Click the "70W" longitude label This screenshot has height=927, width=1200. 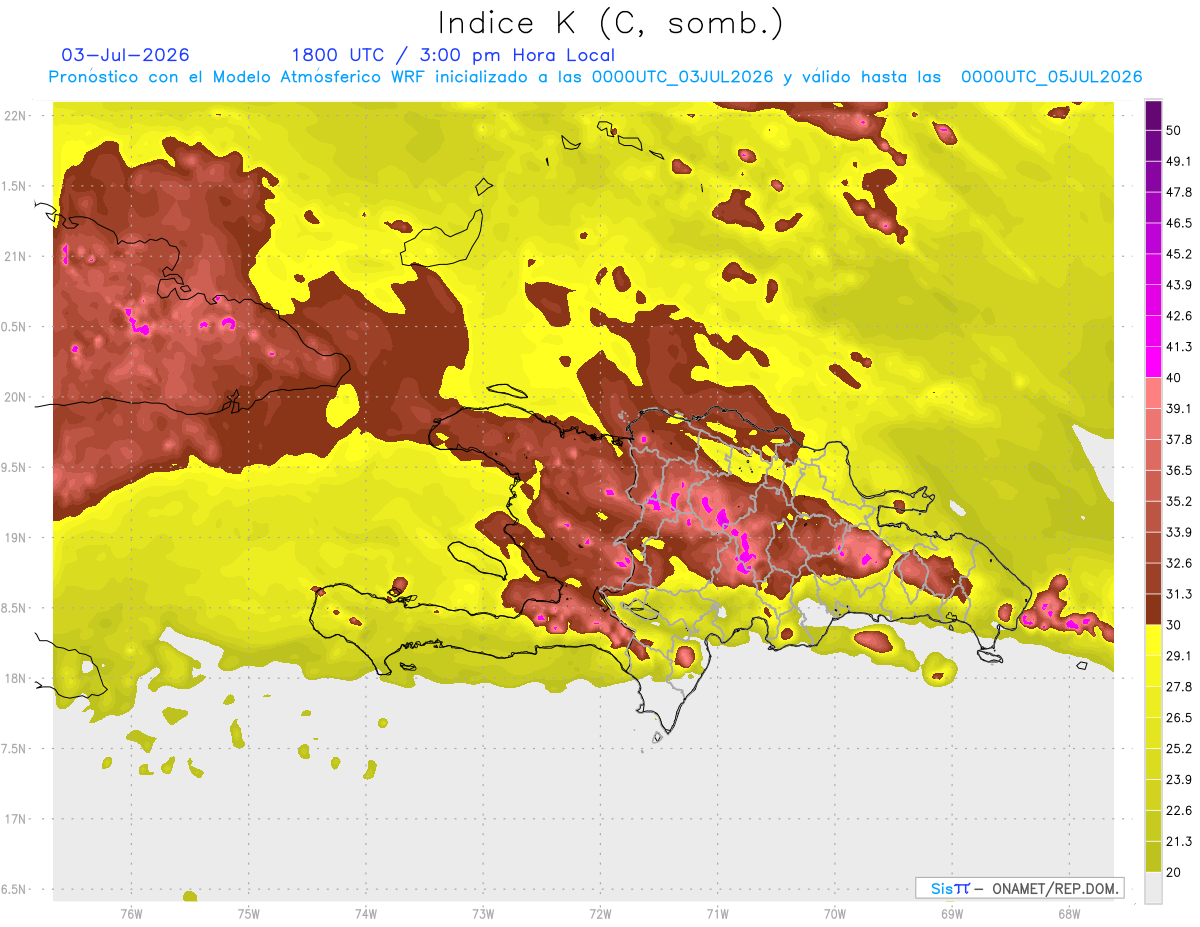click(834, 914)
